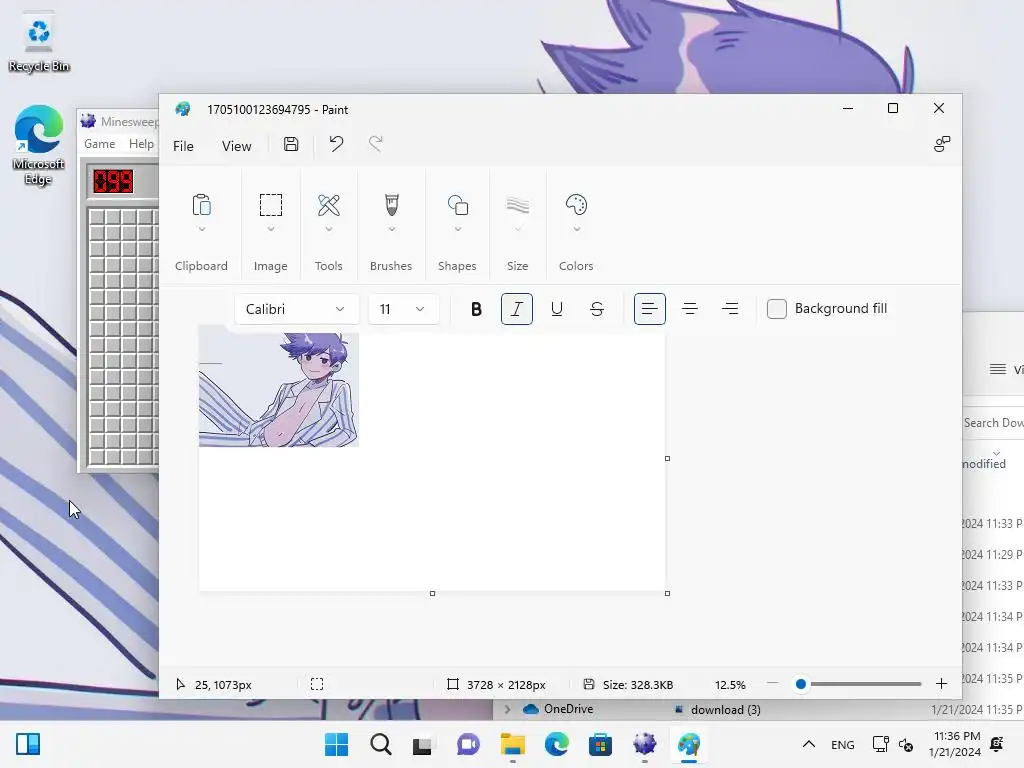Toggle Italic text formatting
The image size is (1024, 768).
pyautogui.click(x=517, y=309)
